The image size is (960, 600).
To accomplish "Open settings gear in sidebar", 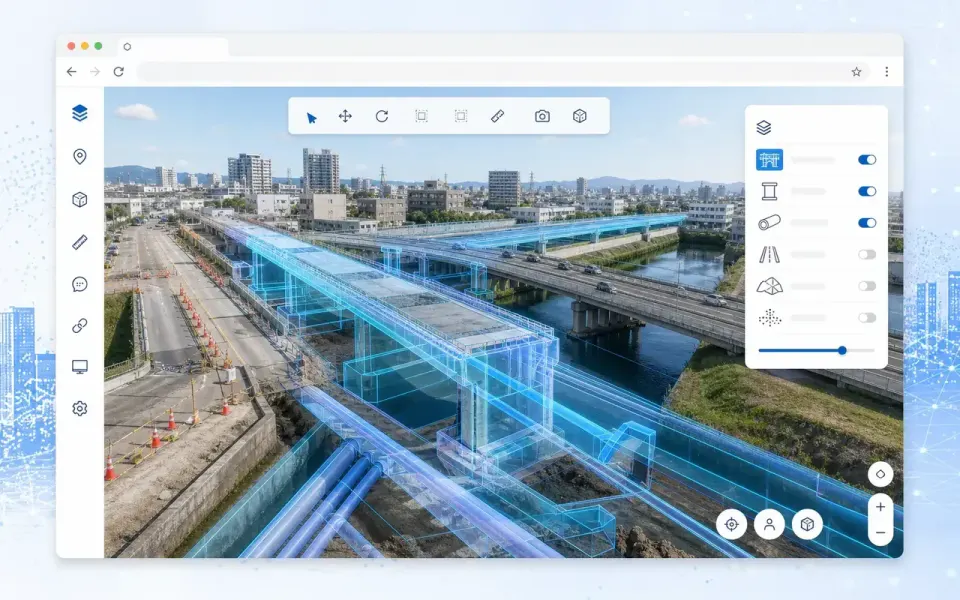I will point(80,408).
